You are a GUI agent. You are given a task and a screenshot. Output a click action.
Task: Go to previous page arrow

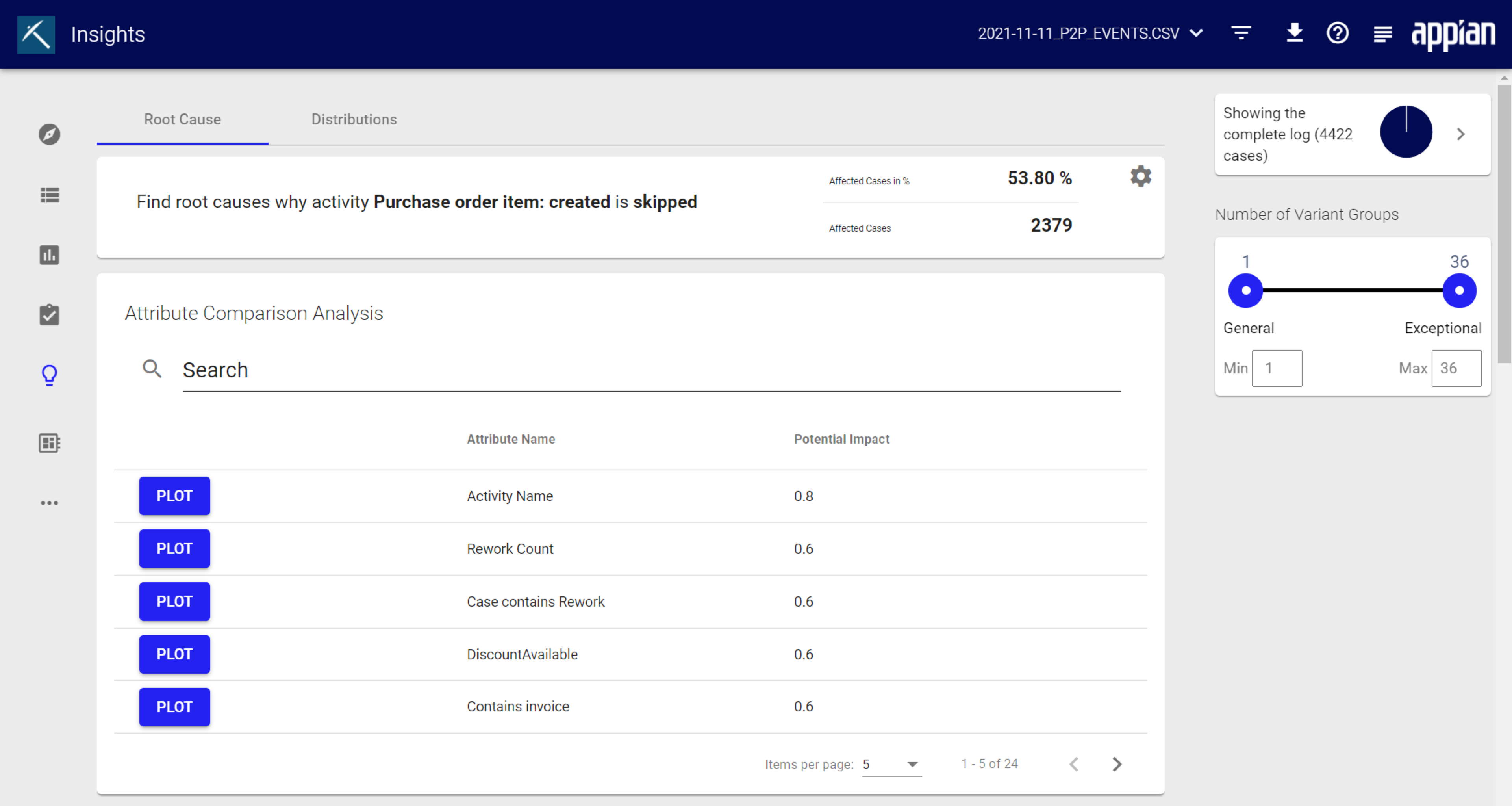[1074, 764]
